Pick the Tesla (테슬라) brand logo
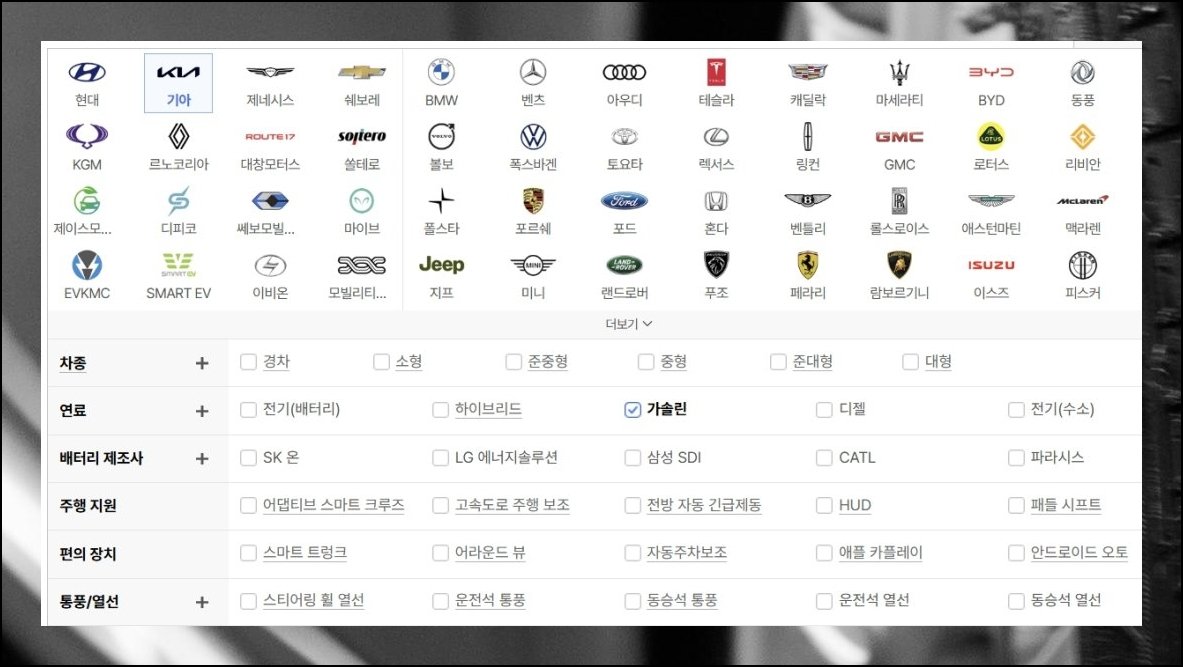 click(x=716, y=72)
